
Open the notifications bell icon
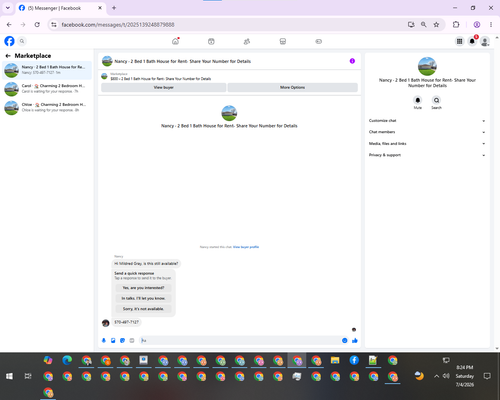[472, 41]
